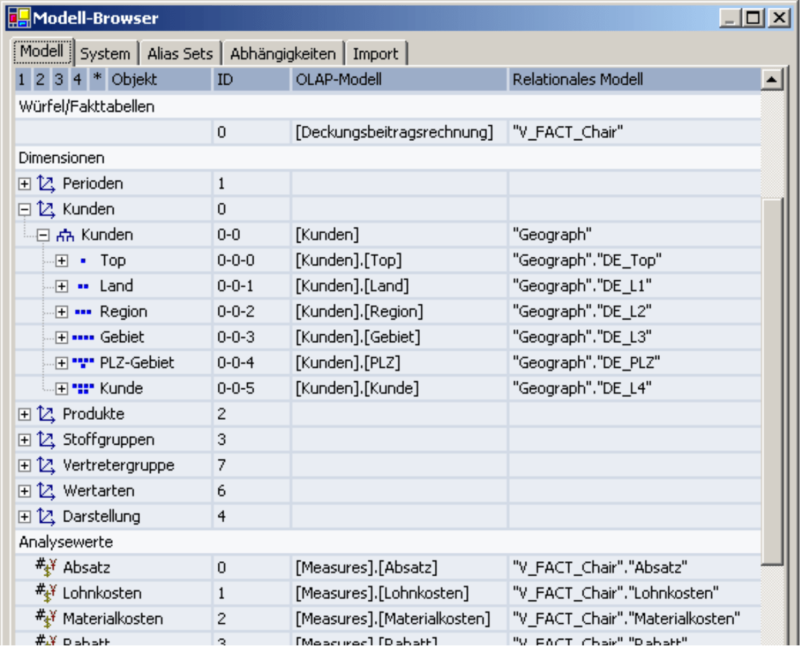Click the Produkte dimension axis icon
The width and height of the screenshot is (800, 646).
pyautogui.click(x=46, y=414)
